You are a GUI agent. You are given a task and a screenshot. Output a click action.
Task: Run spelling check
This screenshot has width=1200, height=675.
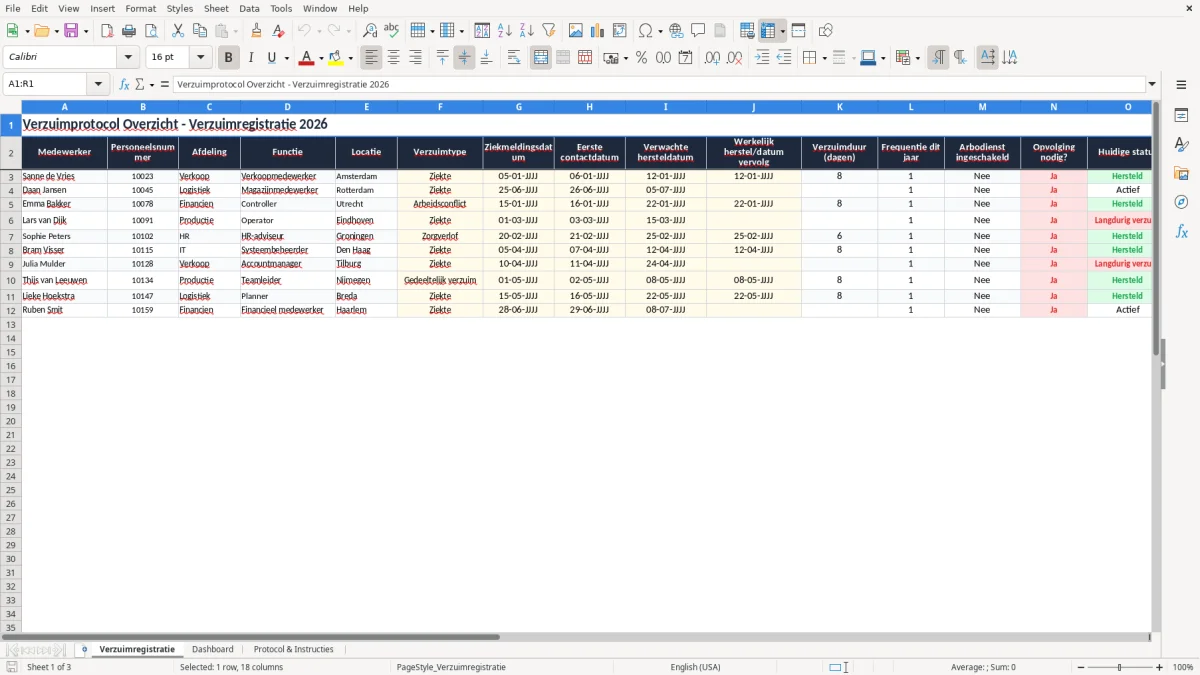pyautogui.click(x=392, y=31)
